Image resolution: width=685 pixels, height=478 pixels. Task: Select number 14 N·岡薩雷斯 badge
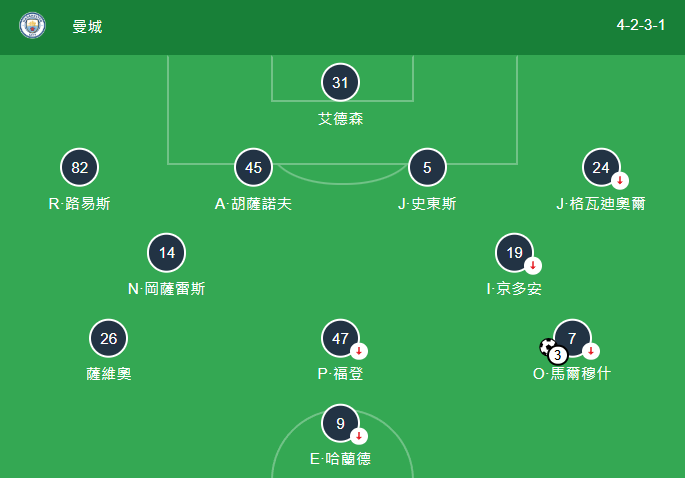coord(166,253)
